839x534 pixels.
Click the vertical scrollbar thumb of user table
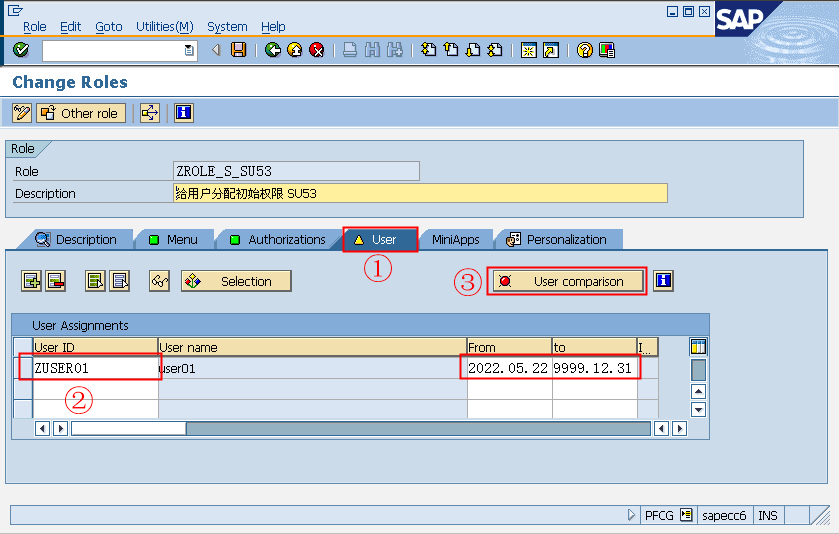point(698,370)
